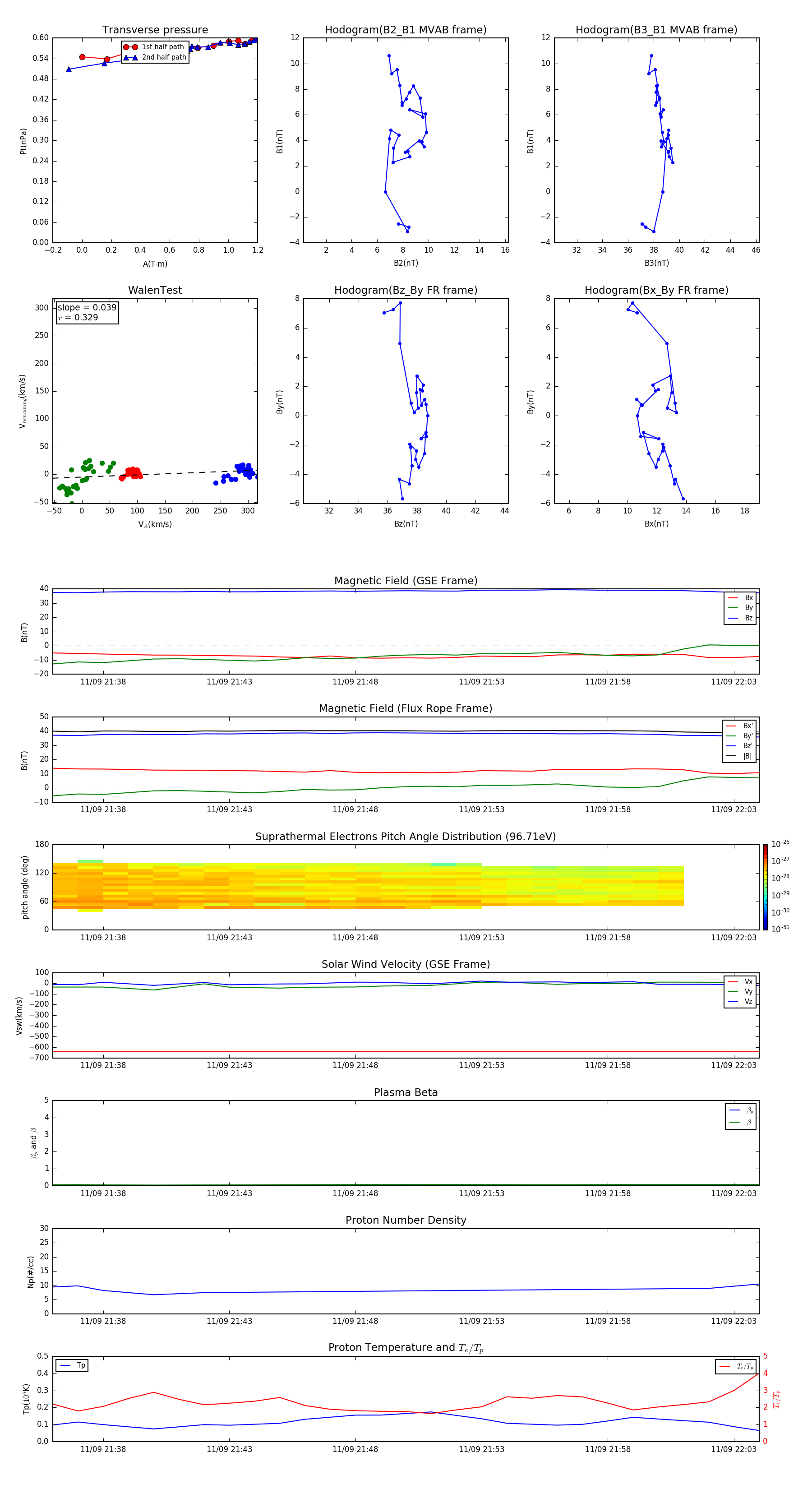The height and width of the screenshot is (1489, 812).
Task: Click the 'Tp(10^6K)' y-axis label
Action: click(x=26, y=1399)
